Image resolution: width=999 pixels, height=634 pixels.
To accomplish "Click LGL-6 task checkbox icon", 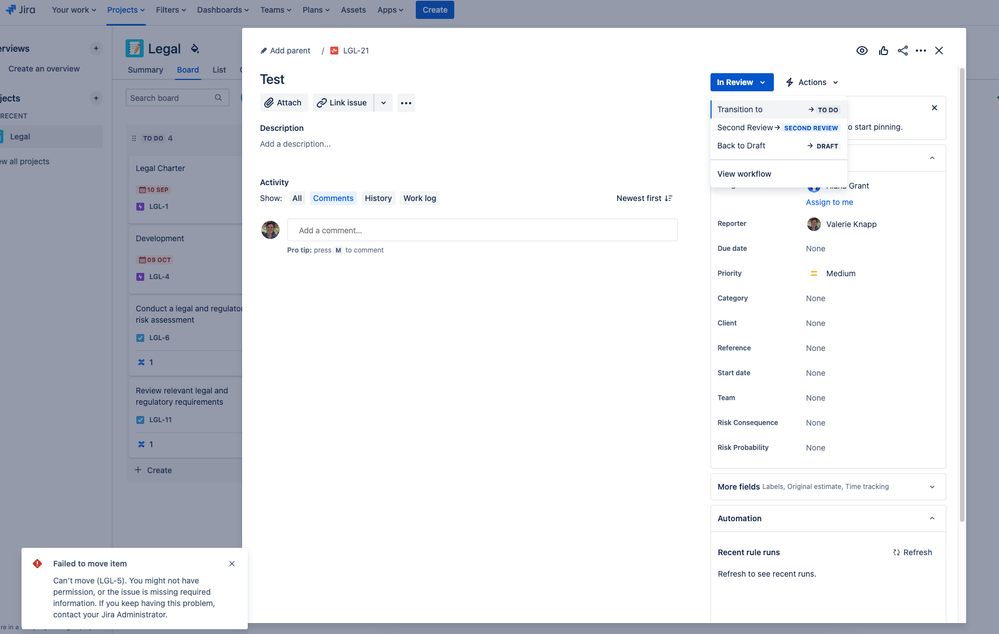I will 140,338.
